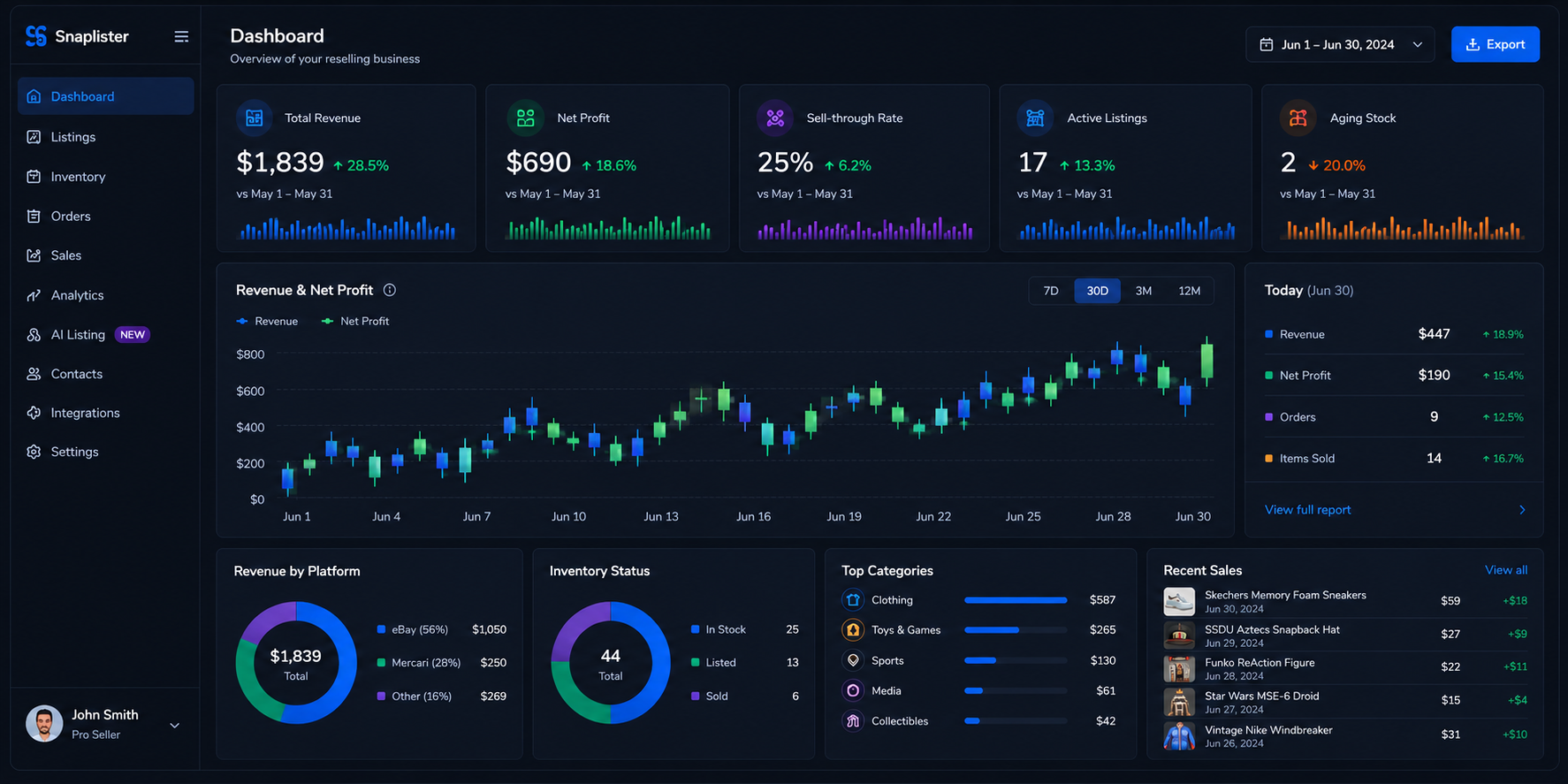Click the Inventory icon in sidebar
1568x784 pixels.
34,177
